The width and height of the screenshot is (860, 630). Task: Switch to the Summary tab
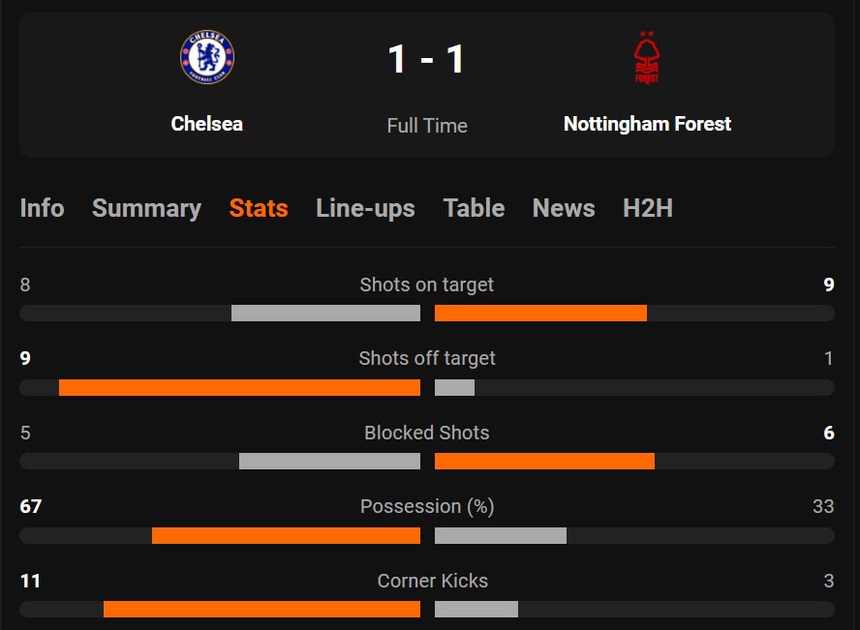[146, 208]
